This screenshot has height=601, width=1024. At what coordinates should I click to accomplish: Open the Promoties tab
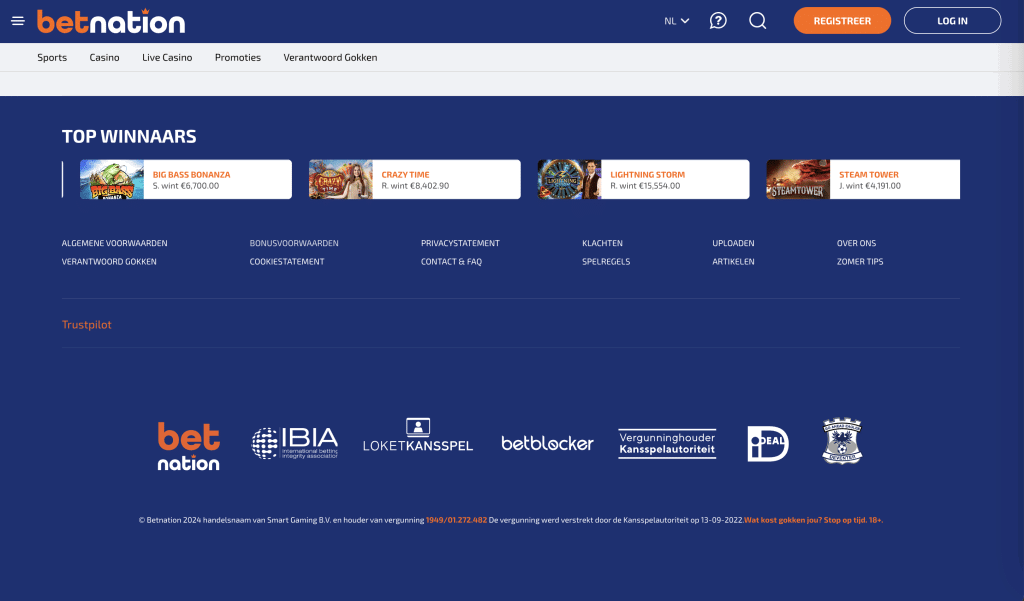tap(238, 57)
